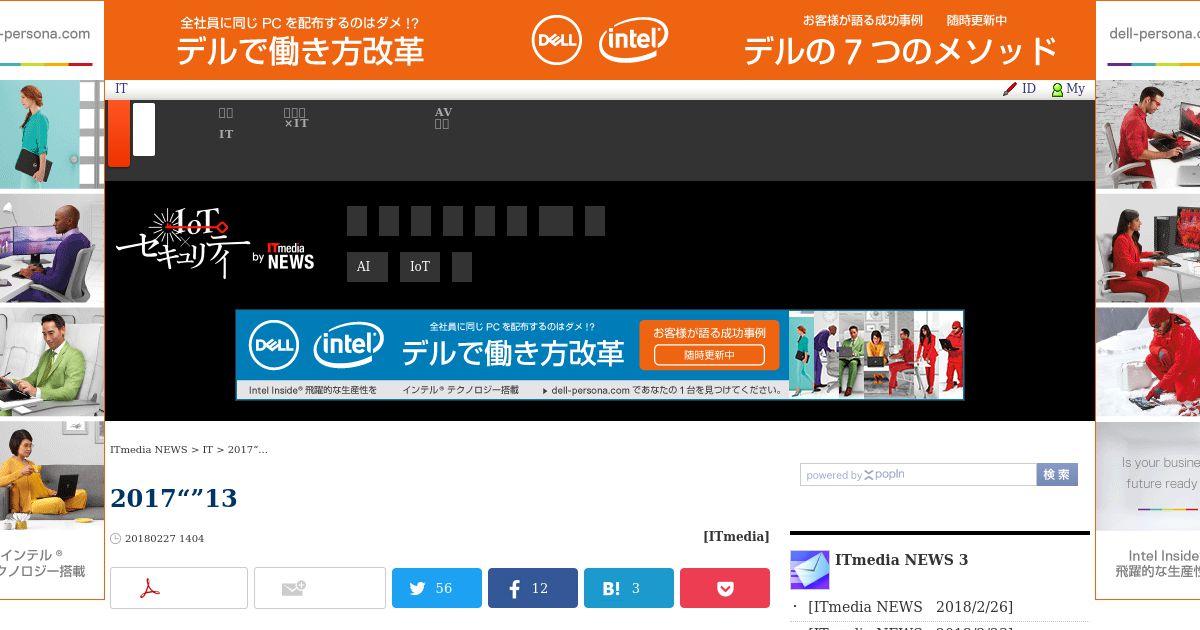Save the article with the Pocket button

pyautogui.click(x=725, y=588)
